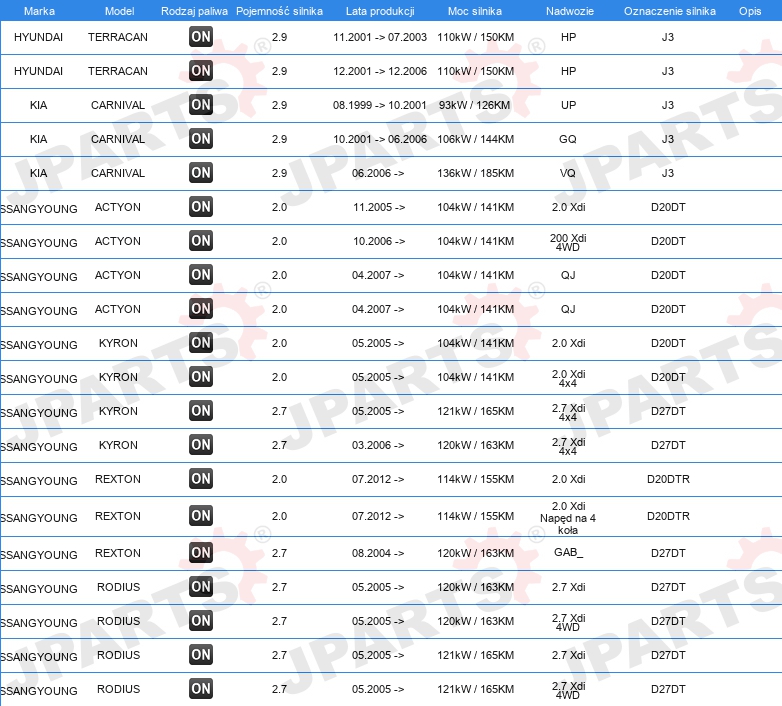
Task: Click the power cell 106kW / 144KM
Action: 475,139
